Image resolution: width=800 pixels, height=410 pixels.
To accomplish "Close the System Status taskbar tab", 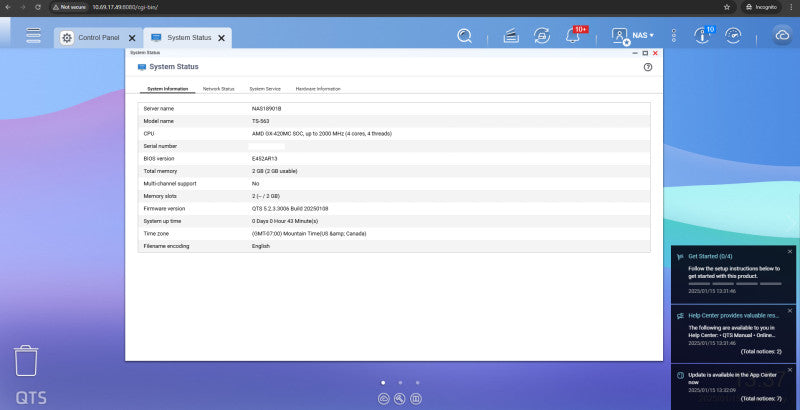I will coord(221,38).
